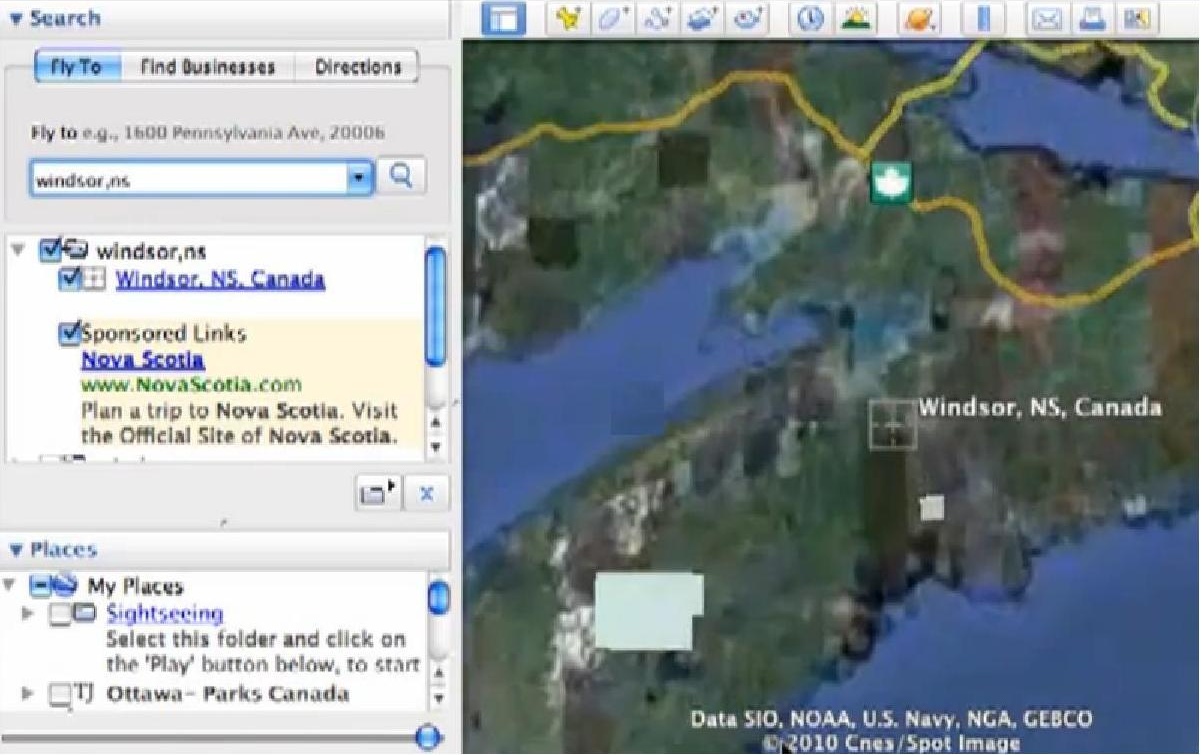This screenshot has width=1202, height=755.
Task: Click the transparency slider handle below Places
Action: [428, 738]
